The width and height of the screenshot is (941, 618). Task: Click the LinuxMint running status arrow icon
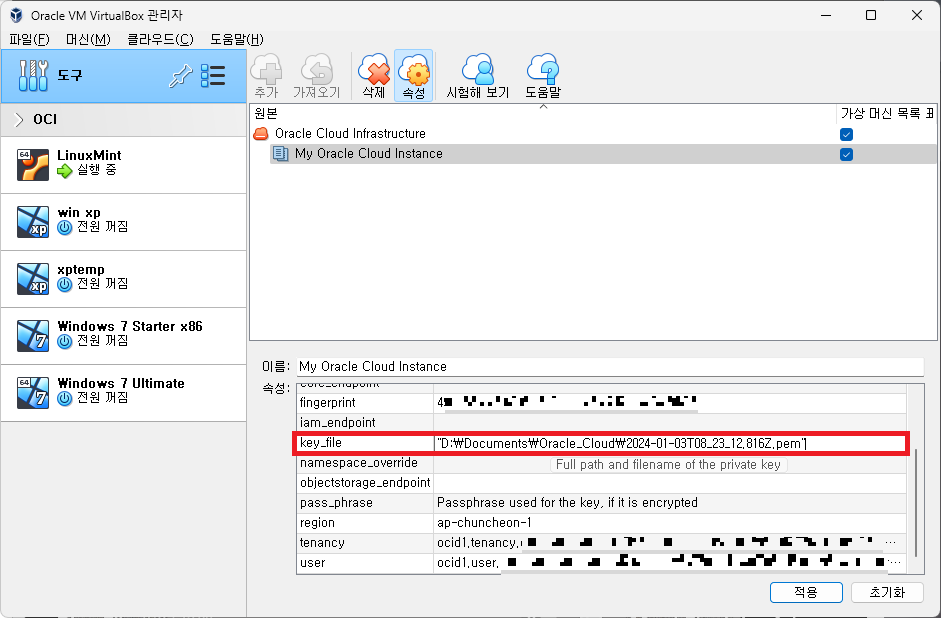(65, 171)
